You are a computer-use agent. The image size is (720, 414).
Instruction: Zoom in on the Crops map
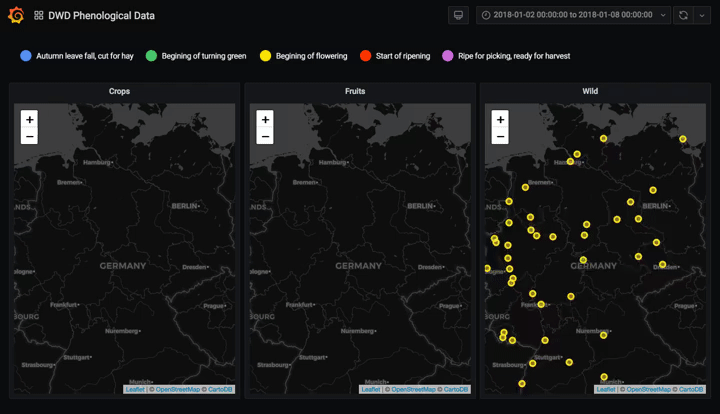pos(29,119)
